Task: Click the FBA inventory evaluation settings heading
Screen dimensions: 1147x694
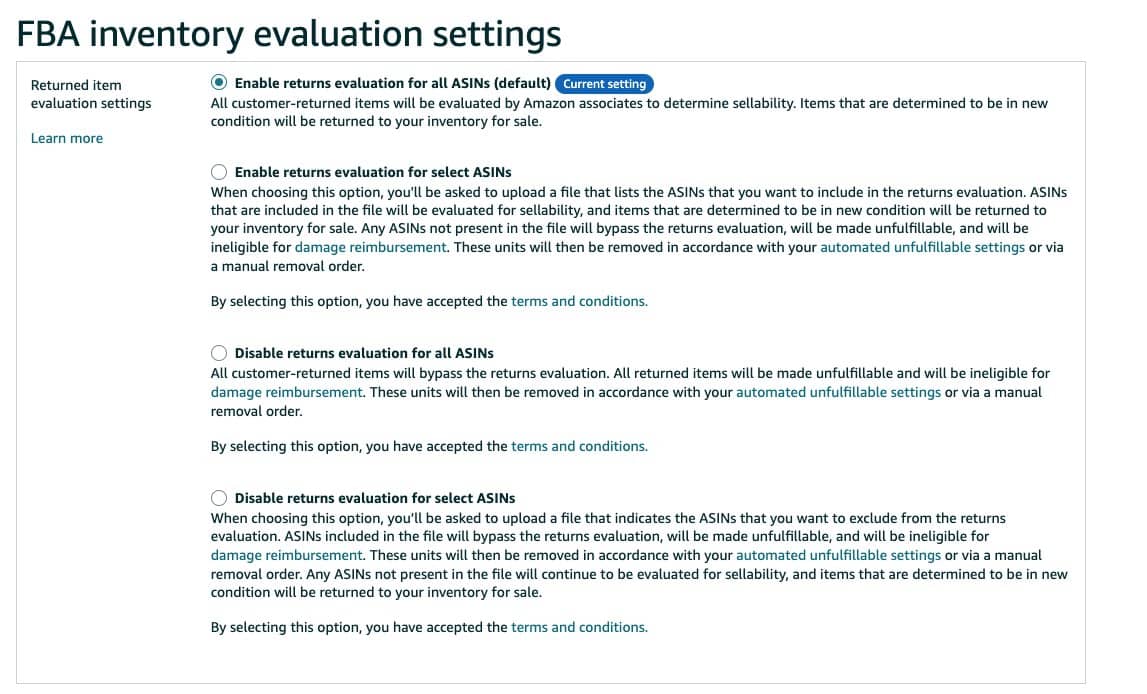Action: pos(289,34)
